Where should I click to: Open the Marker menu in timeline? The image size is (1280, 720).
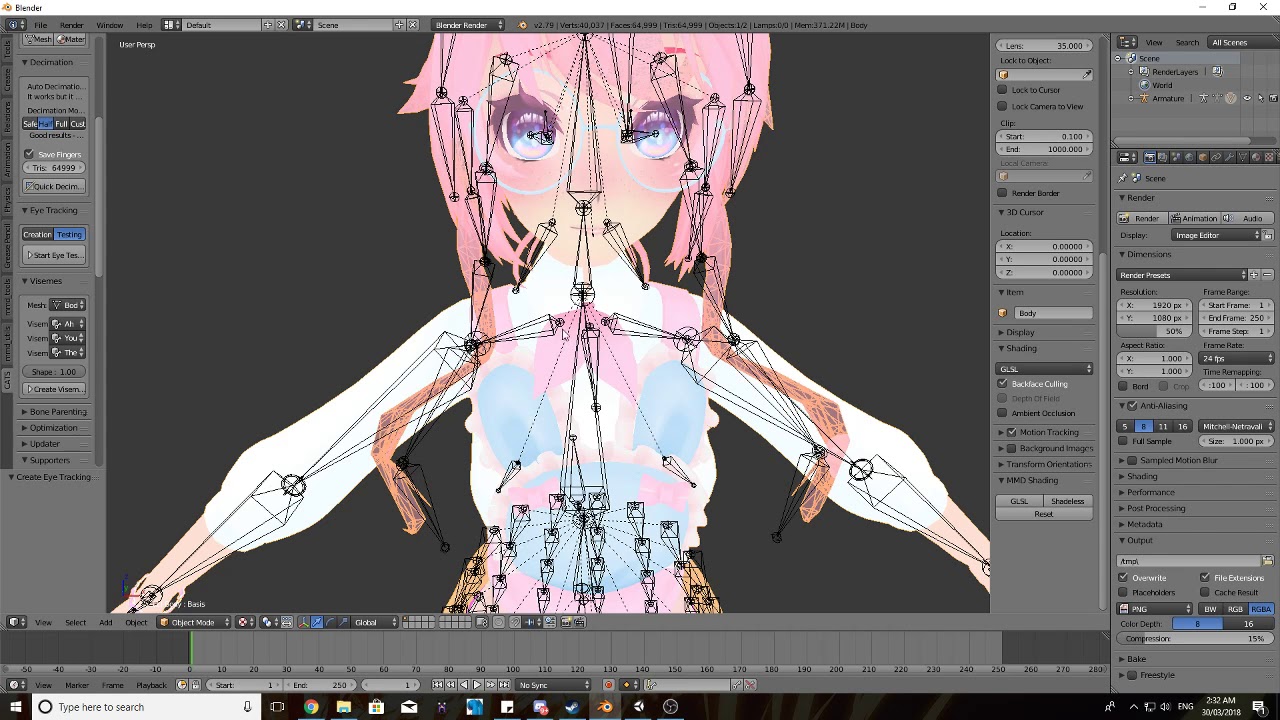point(77,685)
